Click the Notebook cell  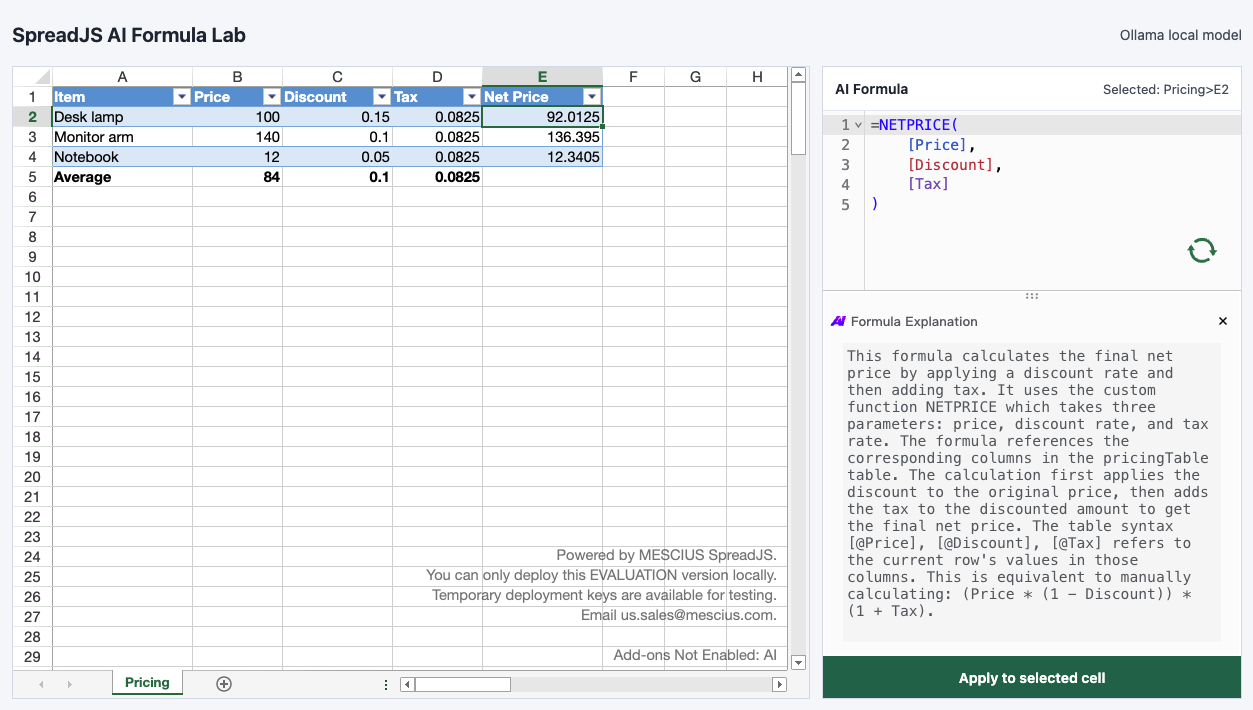122,157
